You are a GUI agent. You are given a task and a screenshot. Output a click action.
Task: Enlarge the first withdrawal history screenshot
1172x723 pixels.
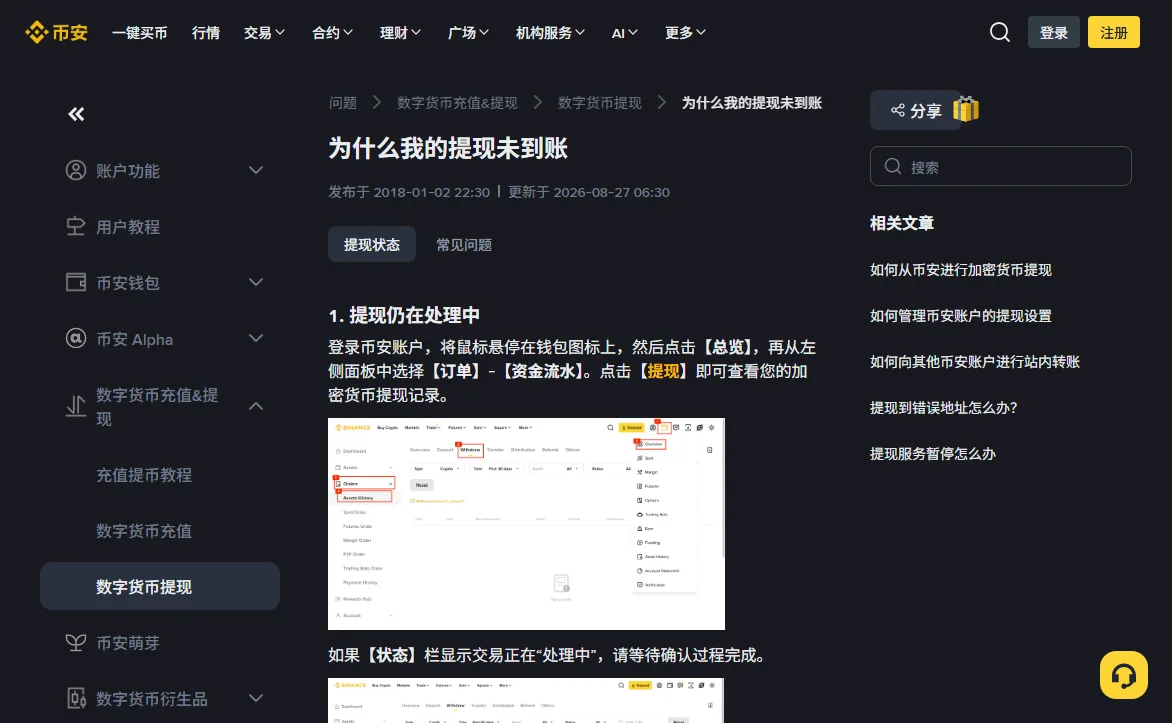click(526, 523)
